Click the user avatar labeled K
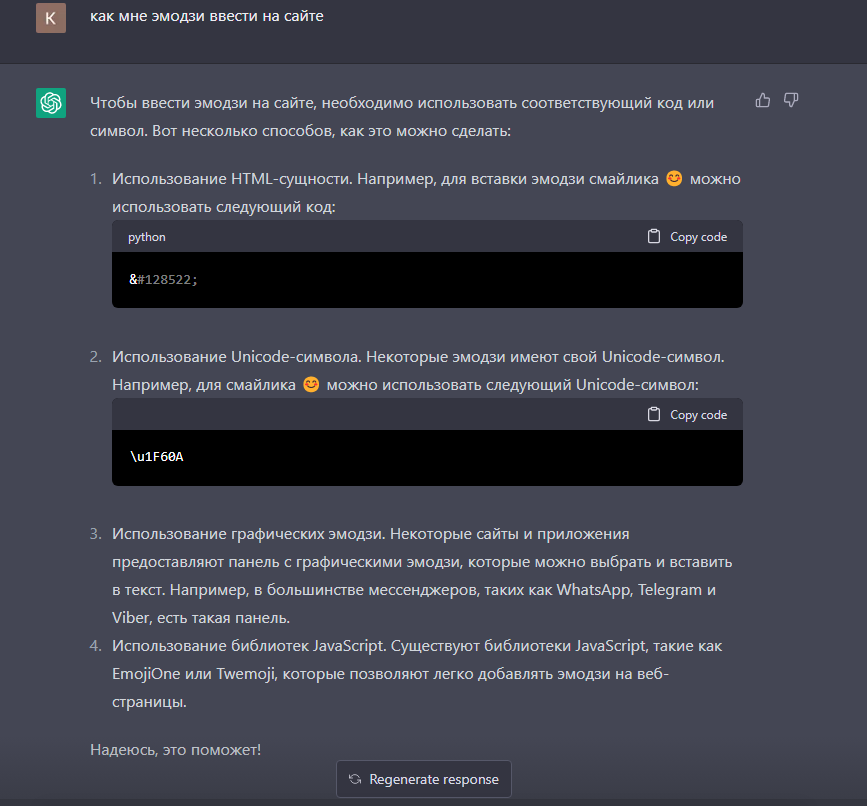Screen dimensions: 867x806 51,17
